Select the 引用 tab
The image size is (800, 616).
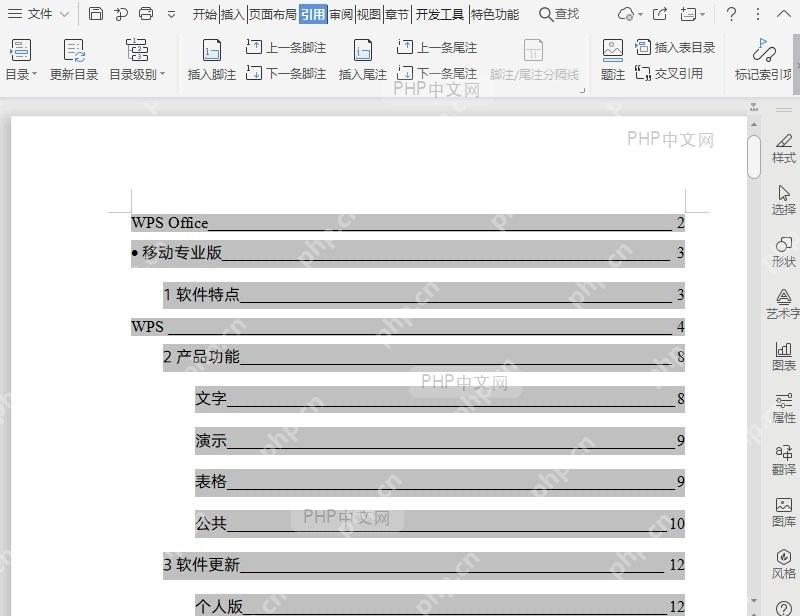313,14
